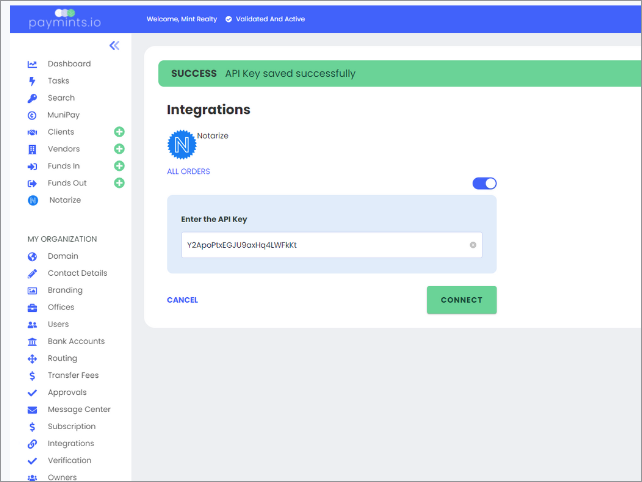Click the Routing arrows icon
The height and width of the screenshot is (482, 642).
pos(32,359)
